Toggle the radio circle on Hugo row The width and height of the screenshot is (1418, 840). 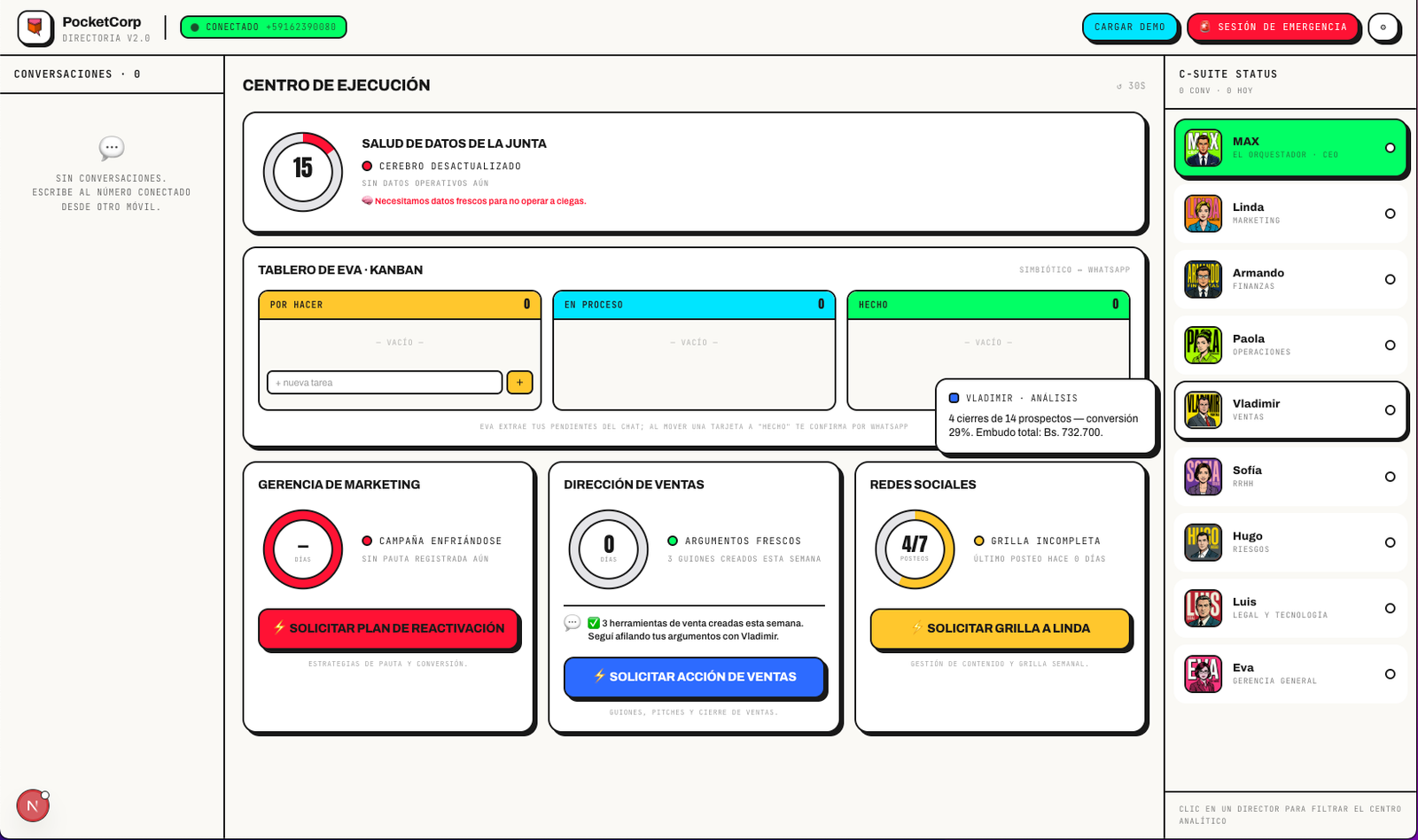pos(1390,542)
